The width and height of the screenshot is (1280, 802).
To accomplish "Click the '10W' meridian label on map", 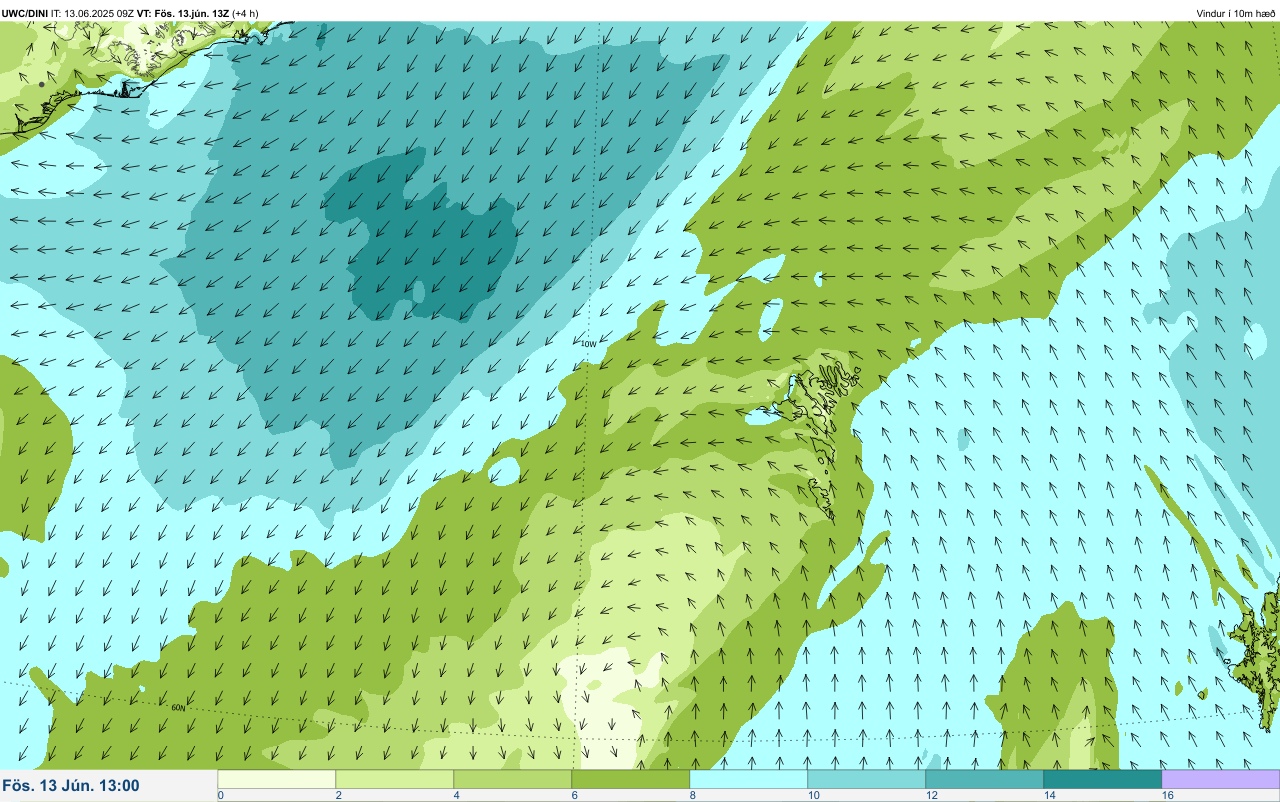I will (x=589, y=344).
